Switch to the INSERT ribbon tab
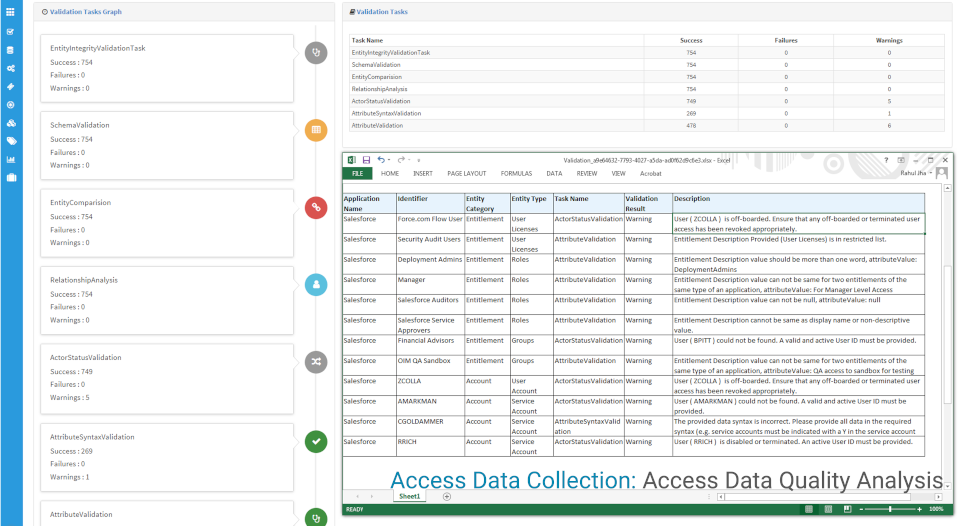This screenshot has width=960, height=526. pos(422,174)
